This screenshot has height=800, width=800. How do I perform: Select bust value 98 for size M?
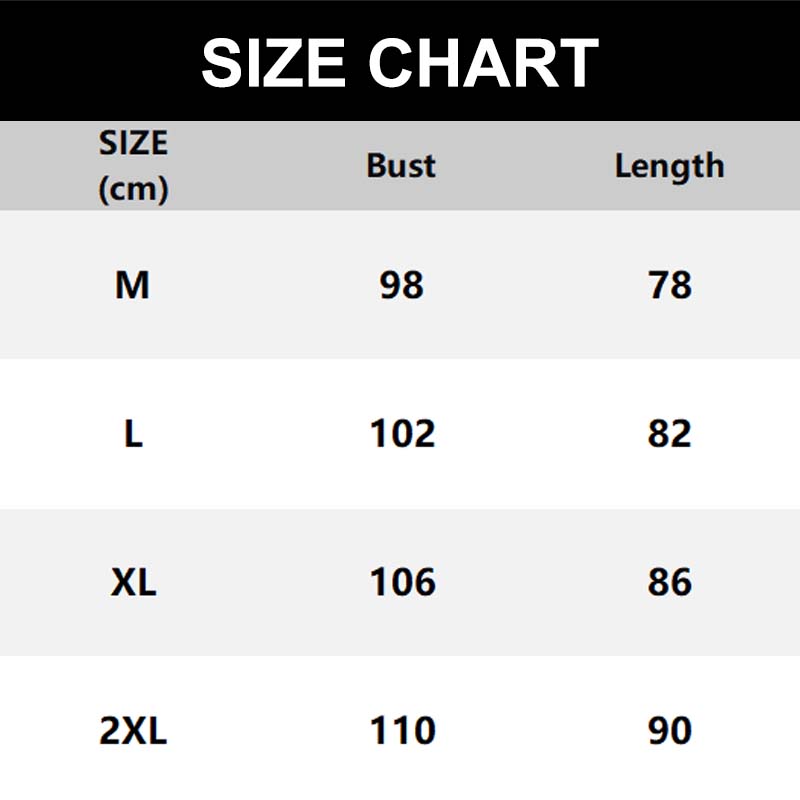click(x=402, y=286)
